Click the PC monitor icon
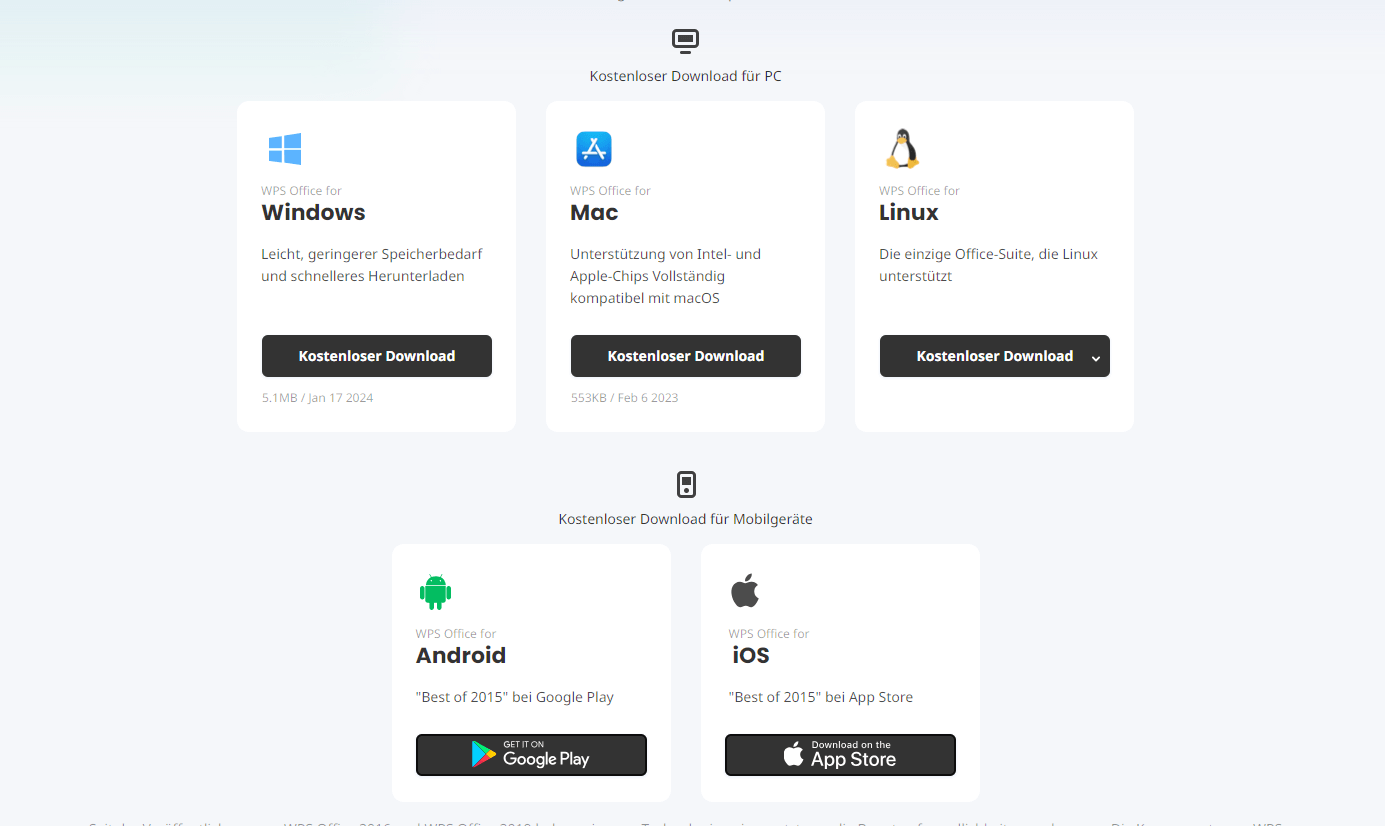This screenshot has width=1385, height=826. click(x=685, y=41)
